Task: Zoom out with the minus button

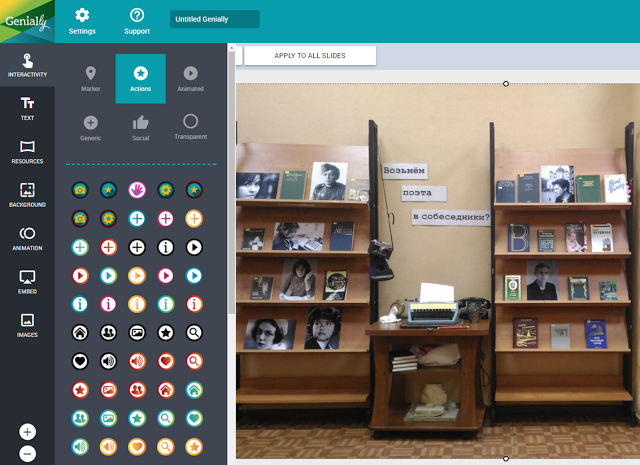Action: click(27, 453)
